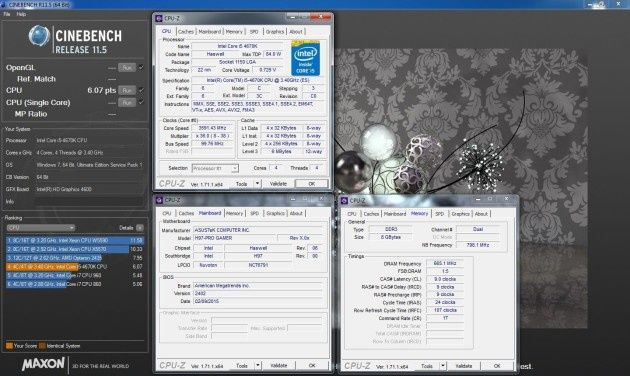
Task: Open the Help menu in Cinebench
Action: 21,14
